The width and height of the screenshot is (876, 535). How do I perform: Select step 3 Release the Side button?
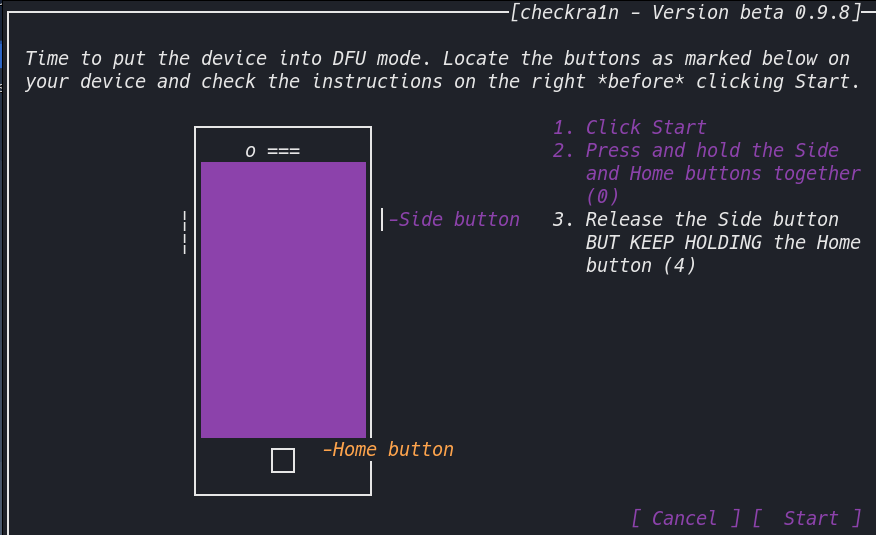pos(707,242)
